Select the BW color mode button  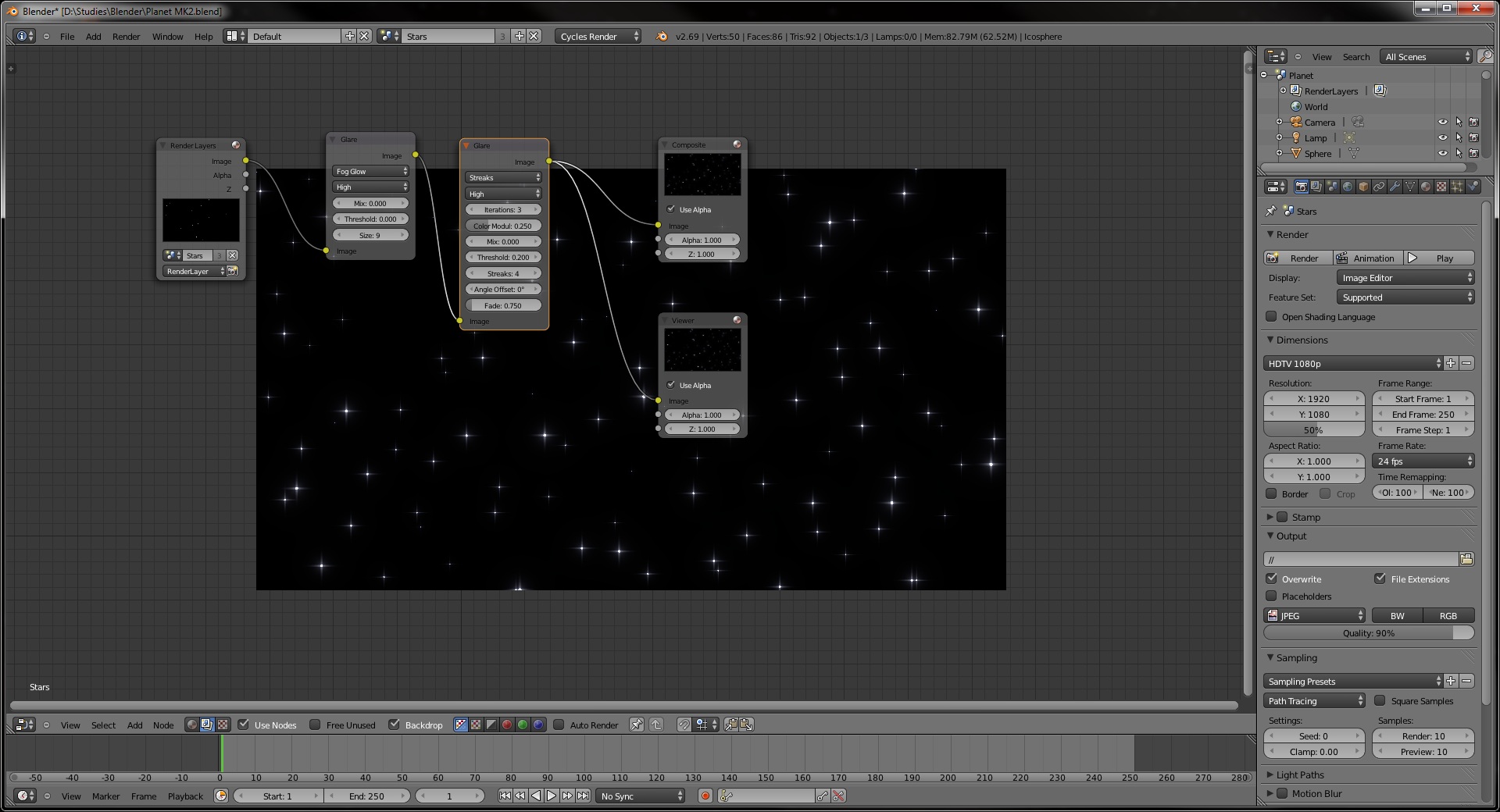[x=1397, y=615]
